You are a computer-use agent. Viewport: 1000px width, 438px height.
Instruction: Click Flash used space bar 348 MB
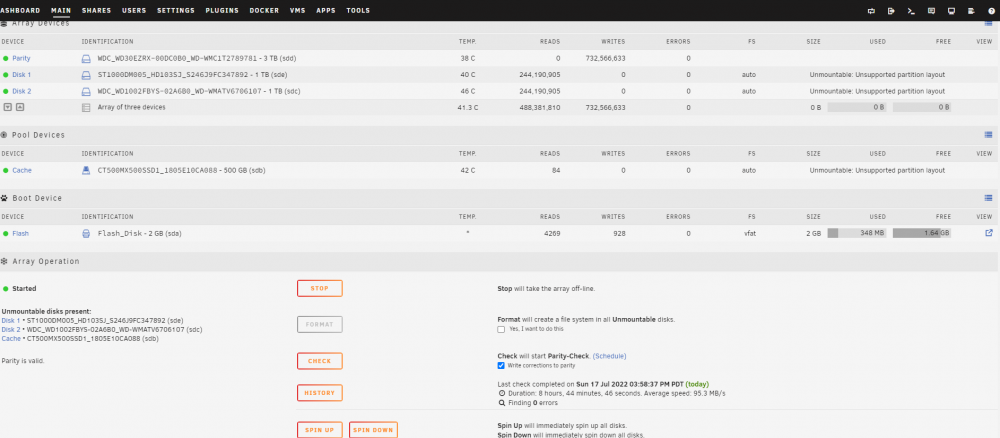[857, 233]
